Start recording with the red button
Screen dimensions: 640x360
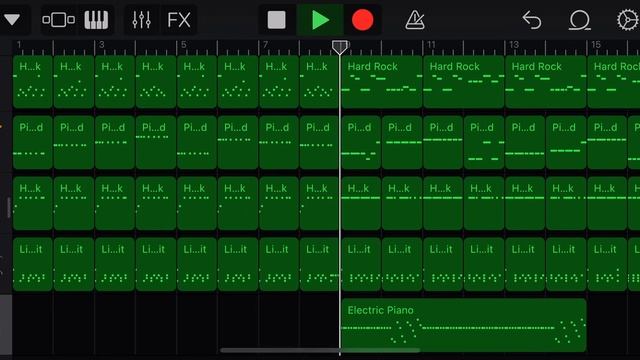coord(362,20)
